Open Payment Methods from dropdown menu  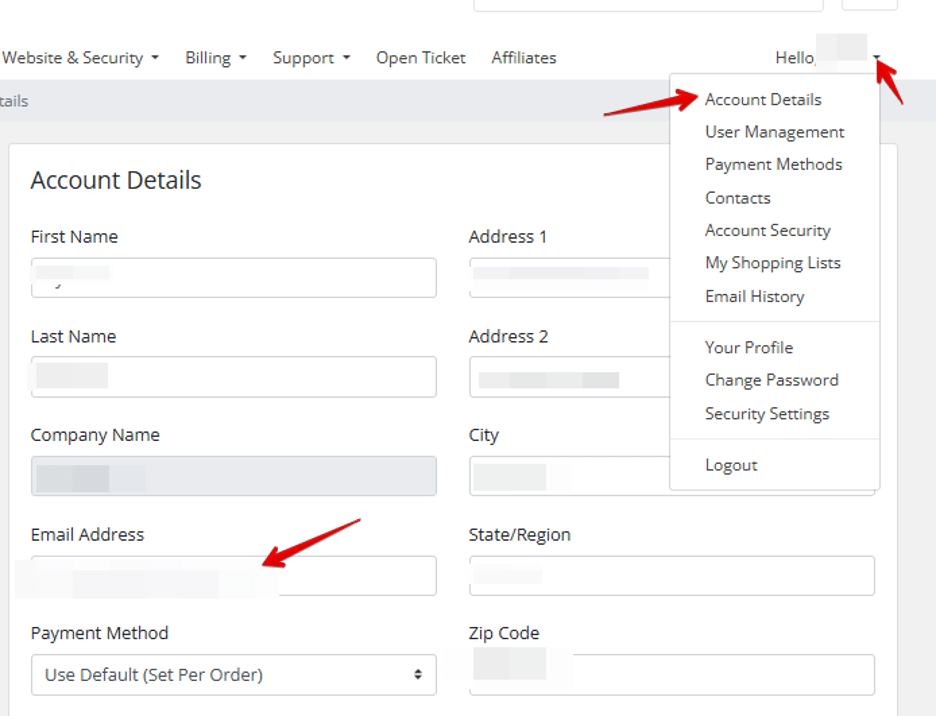pos(773,164)
